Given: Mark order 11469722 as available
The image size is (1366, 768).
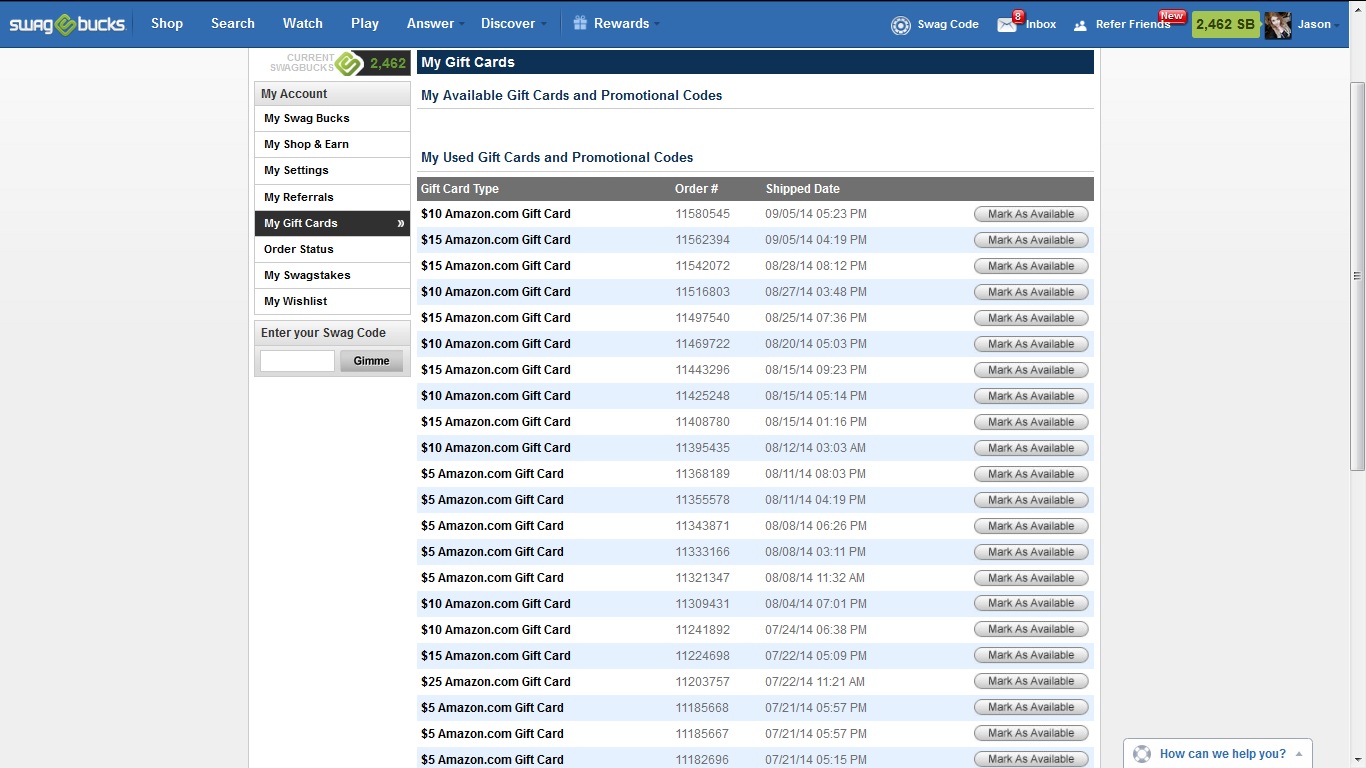Looking at the screenshot, I should click(x=1031, y=344).
